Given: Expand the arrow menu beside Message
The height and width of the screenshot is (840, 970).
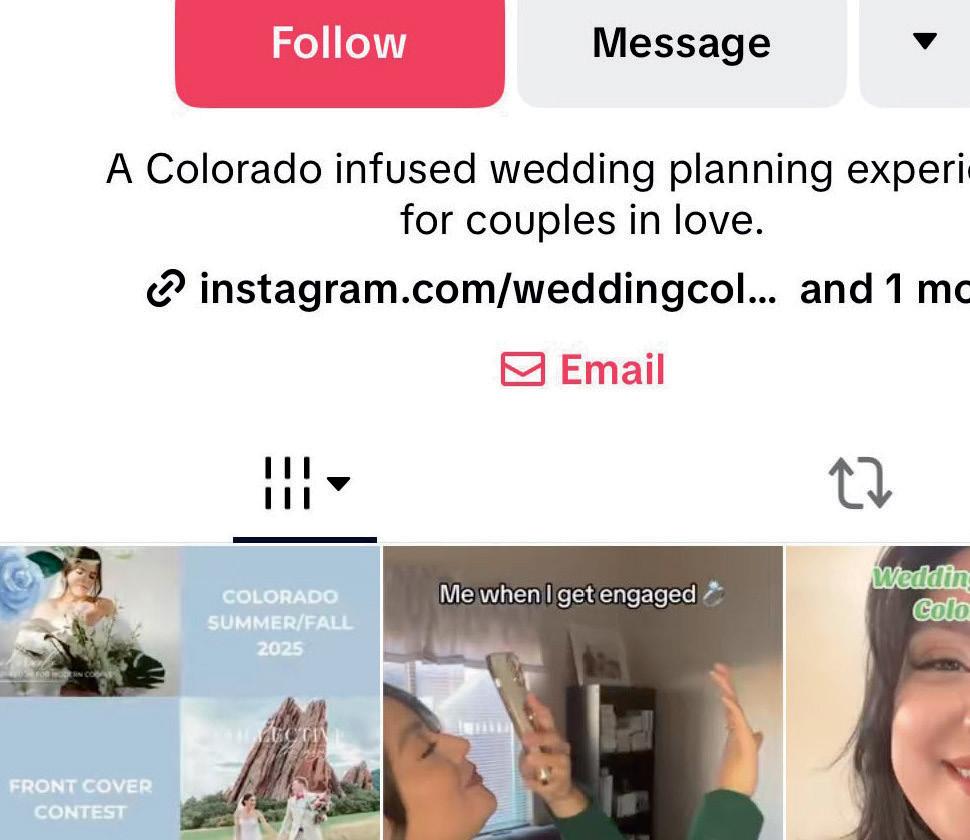Looking at the screenshot, I should (x=924, y=41).
